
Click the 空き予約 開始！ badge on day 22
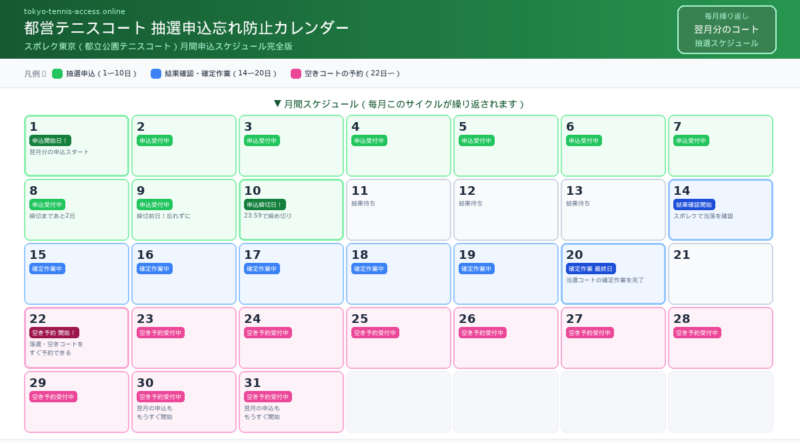pyautogui.click(x=54, y=333)
